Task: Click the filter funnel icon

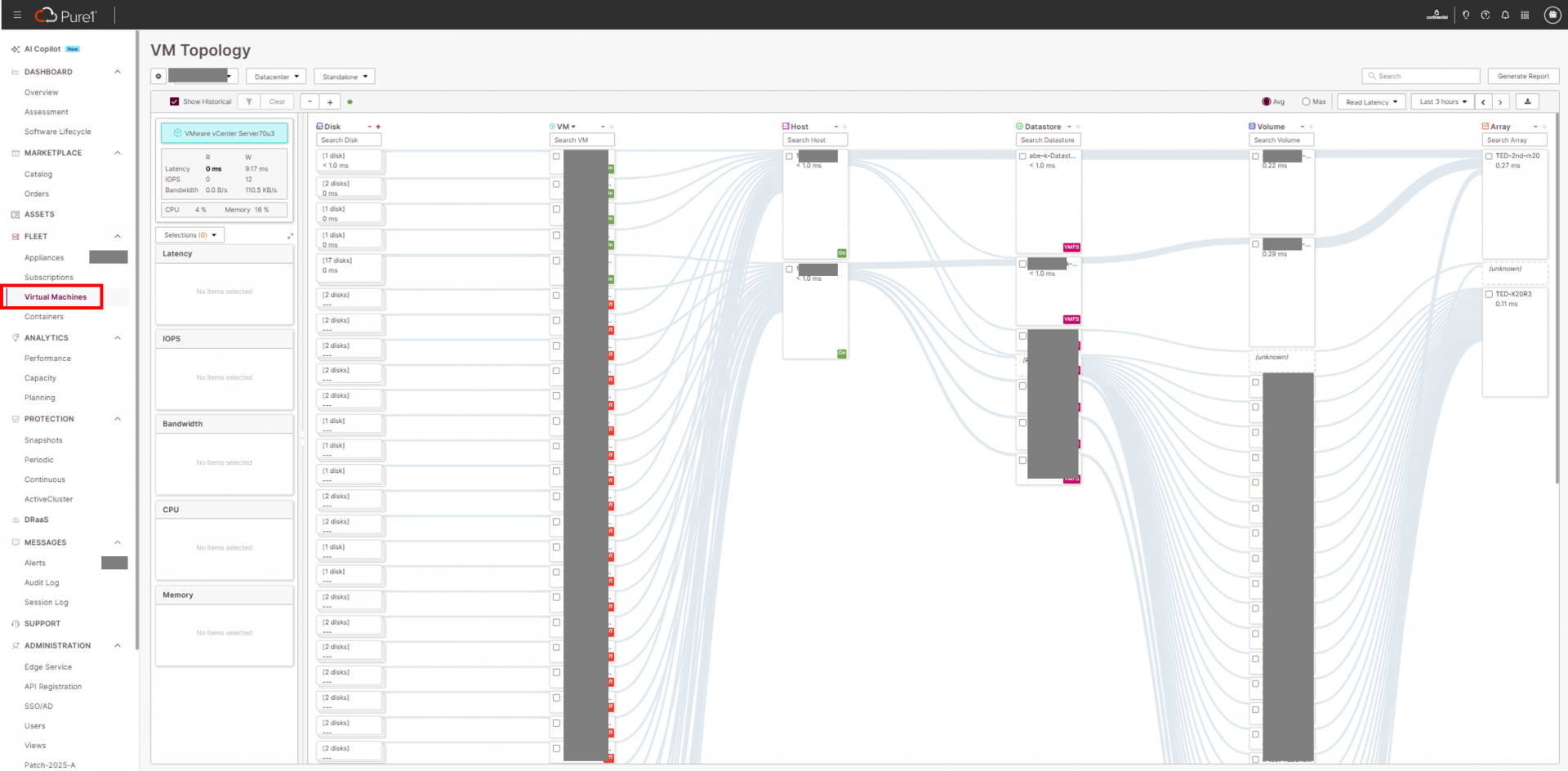Action: 249,102
